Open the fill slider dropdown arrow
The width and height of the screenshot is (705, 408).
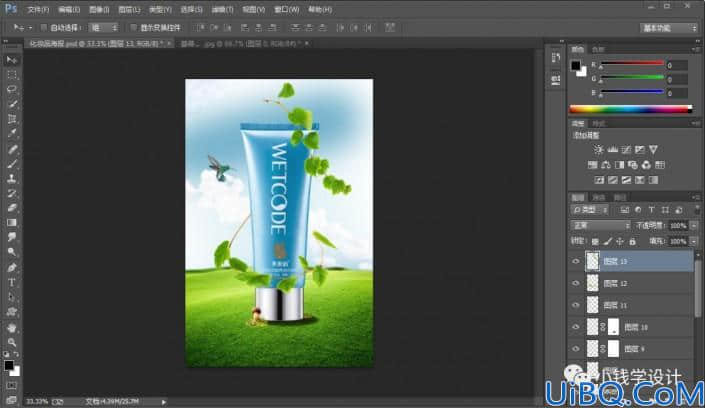[x=694, y=242]
